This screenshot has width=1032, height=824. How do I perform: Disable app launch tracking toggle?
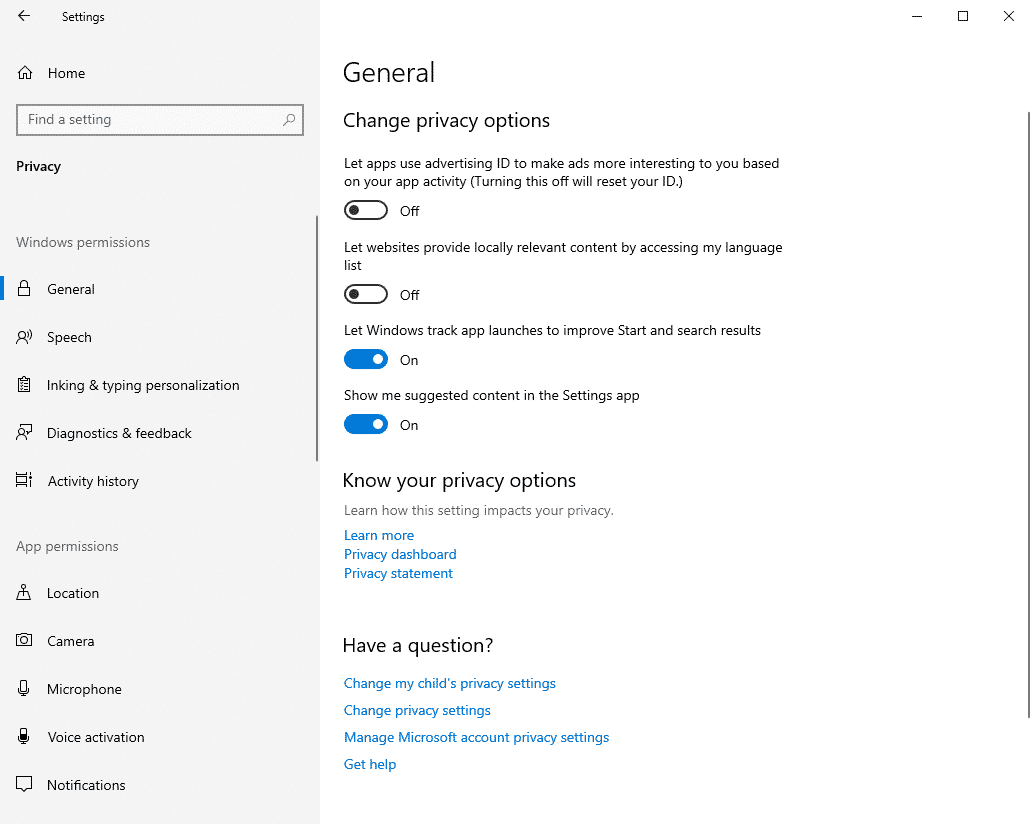tap(366, 359)
